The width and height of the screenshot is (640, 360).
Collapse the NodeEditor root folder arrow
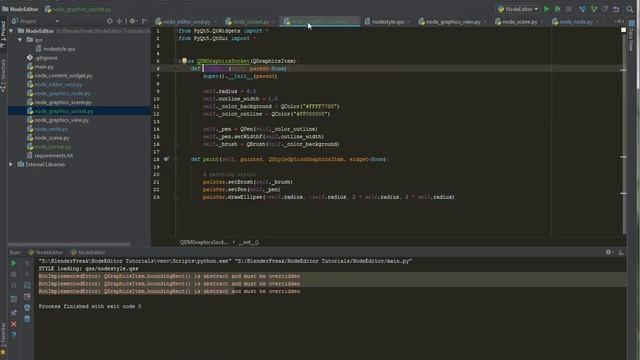[x=11, y=31]
